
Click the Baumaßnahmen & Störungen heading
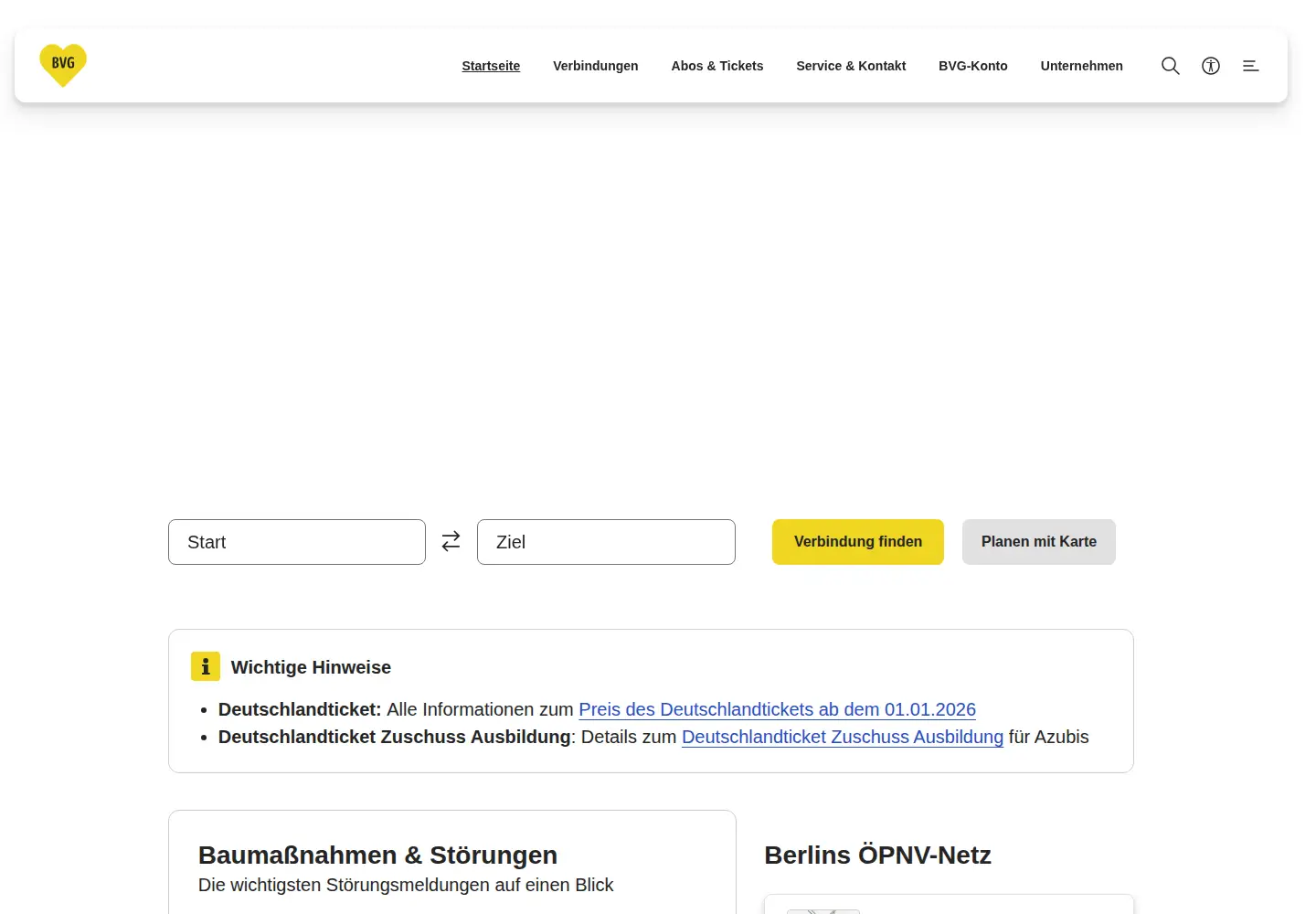pos(377,855)
